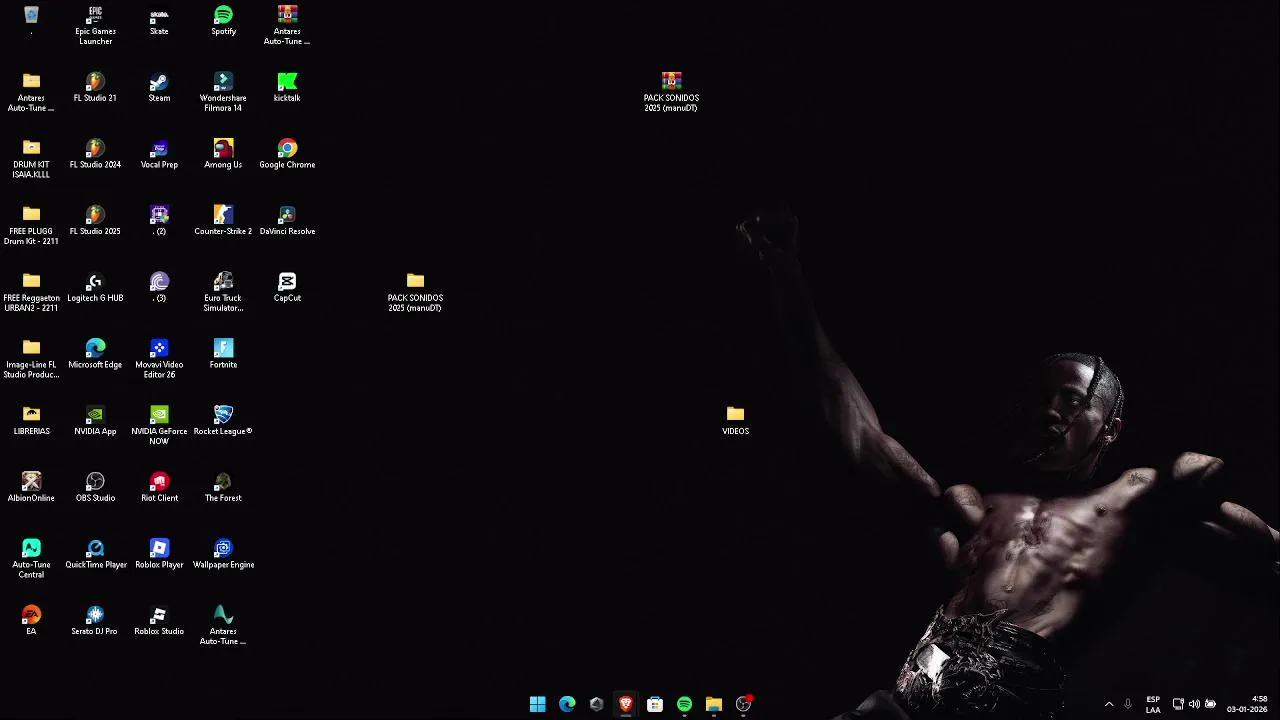
Task: Select the DRUM KIT ISAIA.KLLL folder
Action: point(31,159)
